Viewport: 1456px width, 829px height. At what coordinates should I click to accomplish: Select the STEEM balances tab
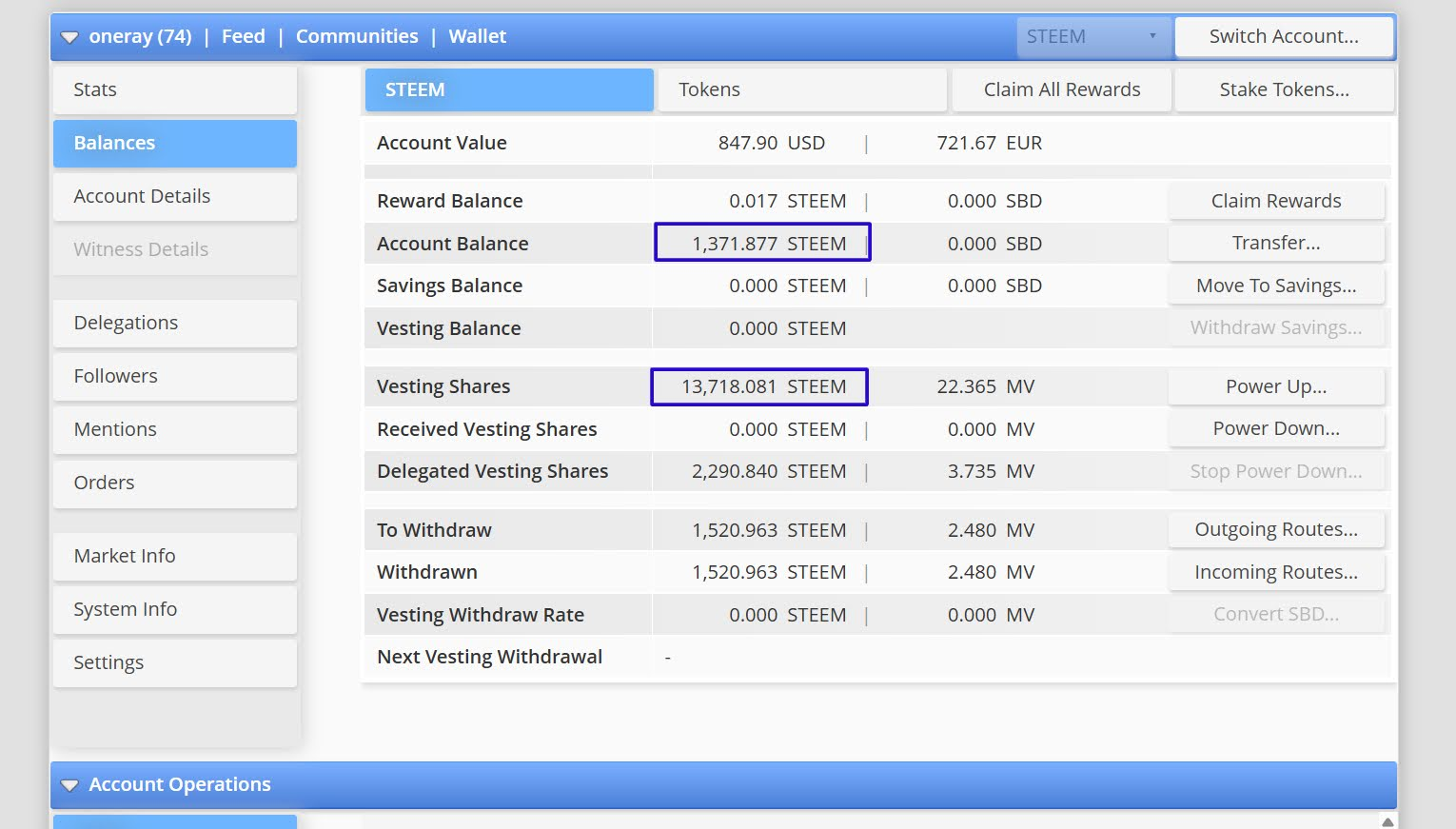click(x=509, y=90)
